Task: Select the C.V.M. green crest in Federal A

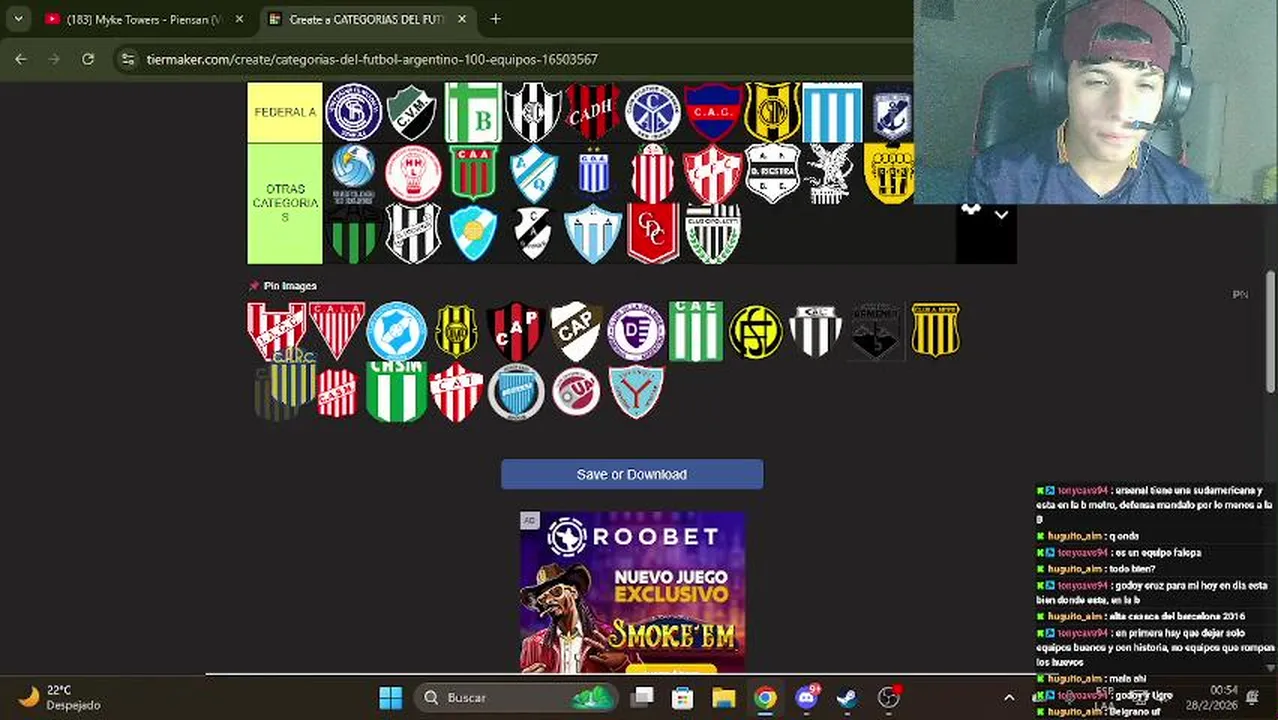Action: click(x=412, y=112)
